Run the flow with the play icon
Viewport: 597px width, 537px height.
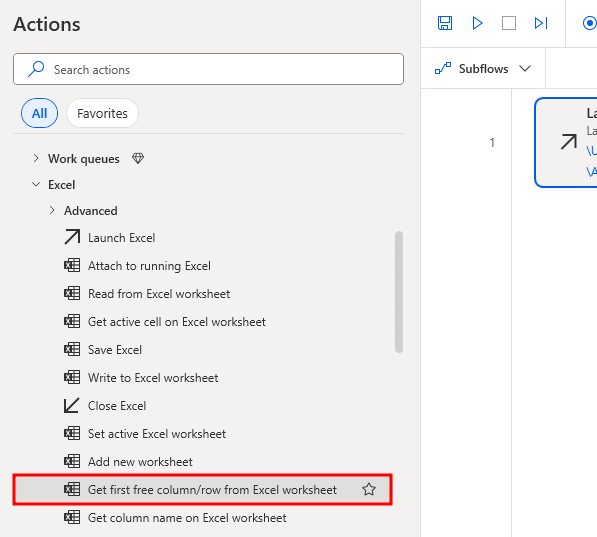pyautogui.click(x=477, y=23)
